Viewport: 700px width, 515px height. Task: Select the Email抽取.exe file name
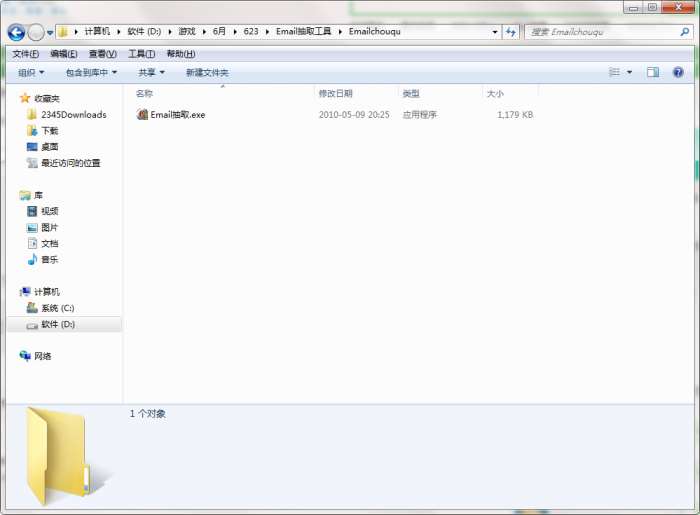(x=178, y=115)
